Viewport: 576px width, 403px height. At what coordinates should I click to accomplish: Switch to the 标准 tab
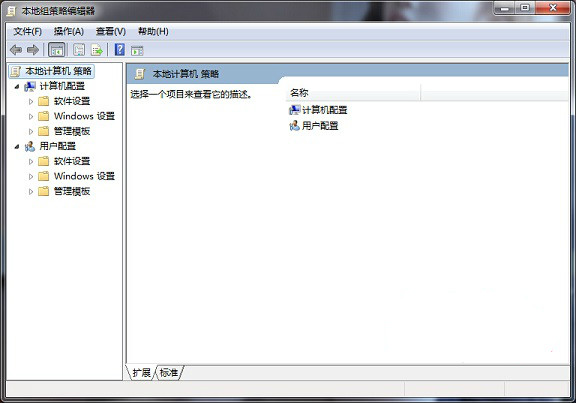pos(169,373)
